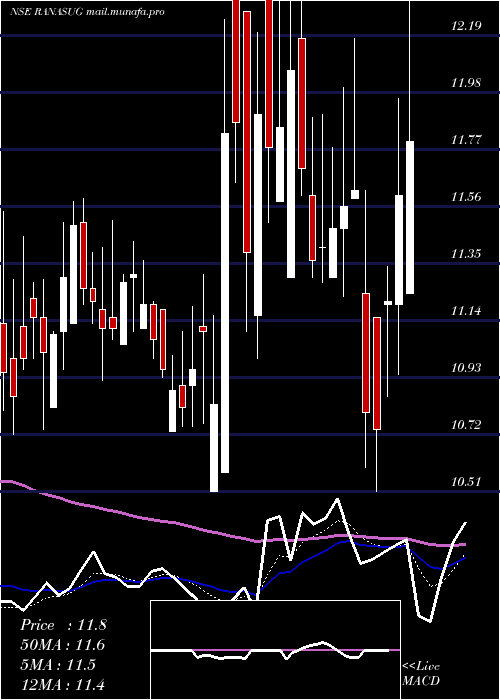The width and height of the screenshot is (500, 700).
Task: Select the 11.98 price axis label
Action: (466, 83)
